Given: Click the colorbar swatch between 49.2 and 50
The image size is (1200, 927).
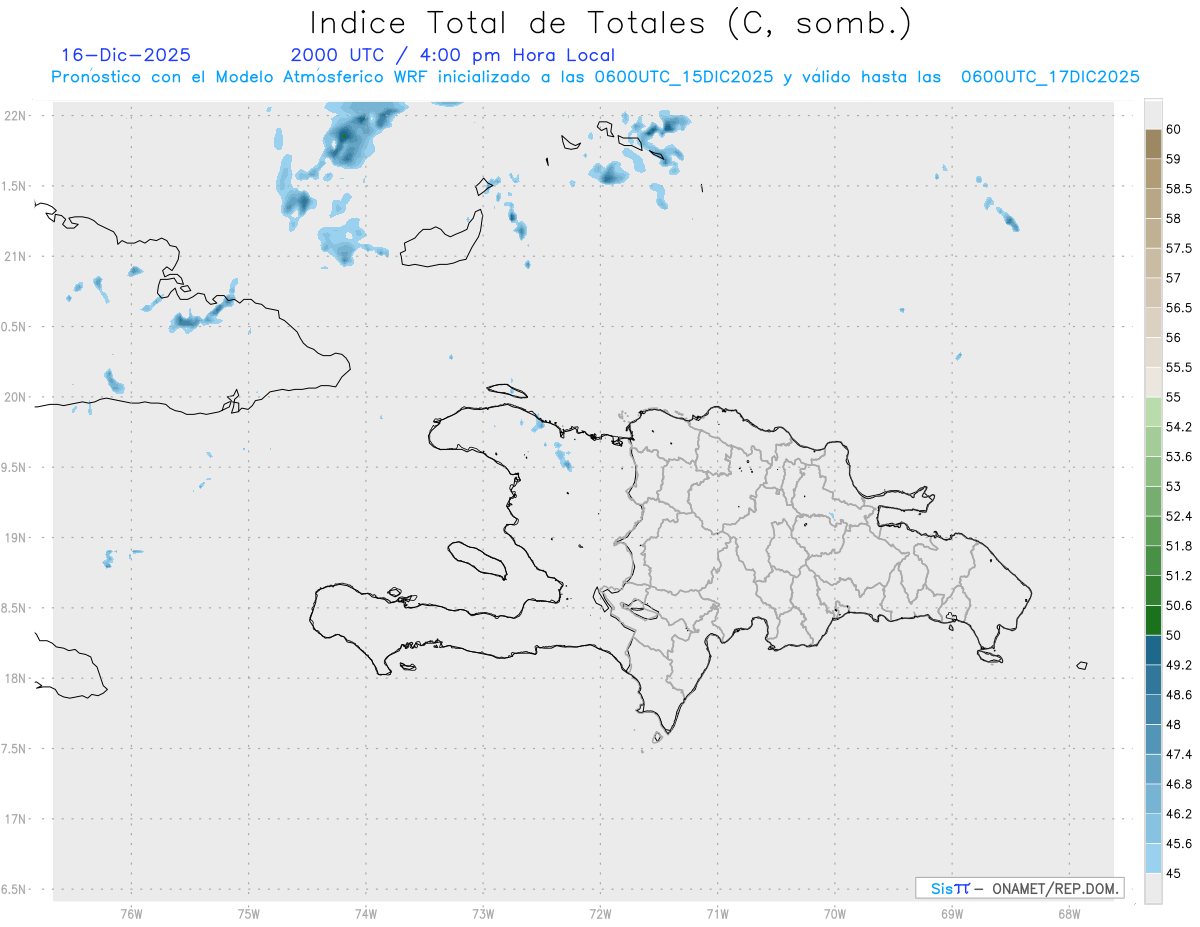Looking at the screenshot, I should tap(1153, 650).
